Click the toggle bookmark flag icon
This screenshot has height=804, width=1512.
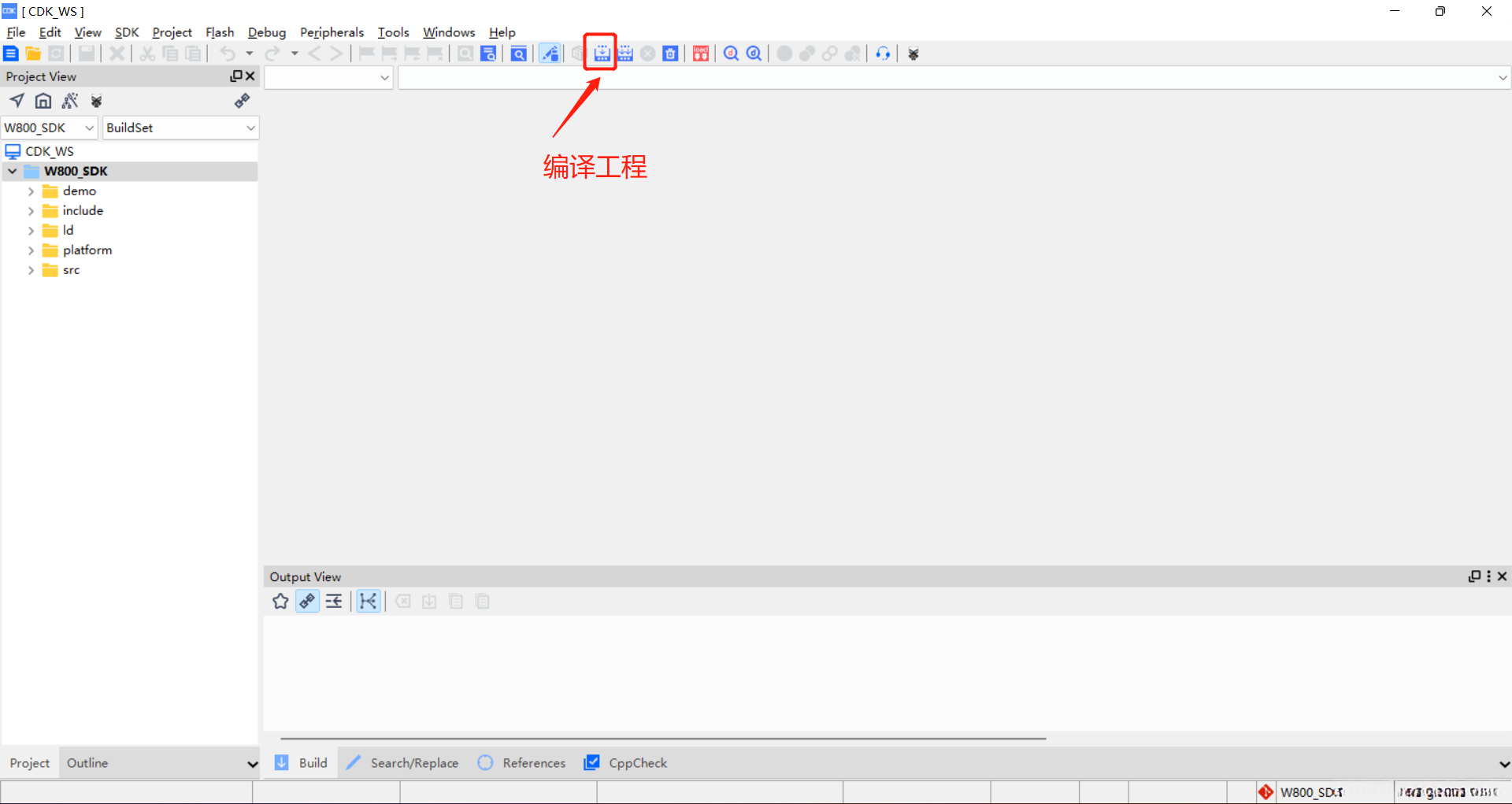tap(366, 54)
